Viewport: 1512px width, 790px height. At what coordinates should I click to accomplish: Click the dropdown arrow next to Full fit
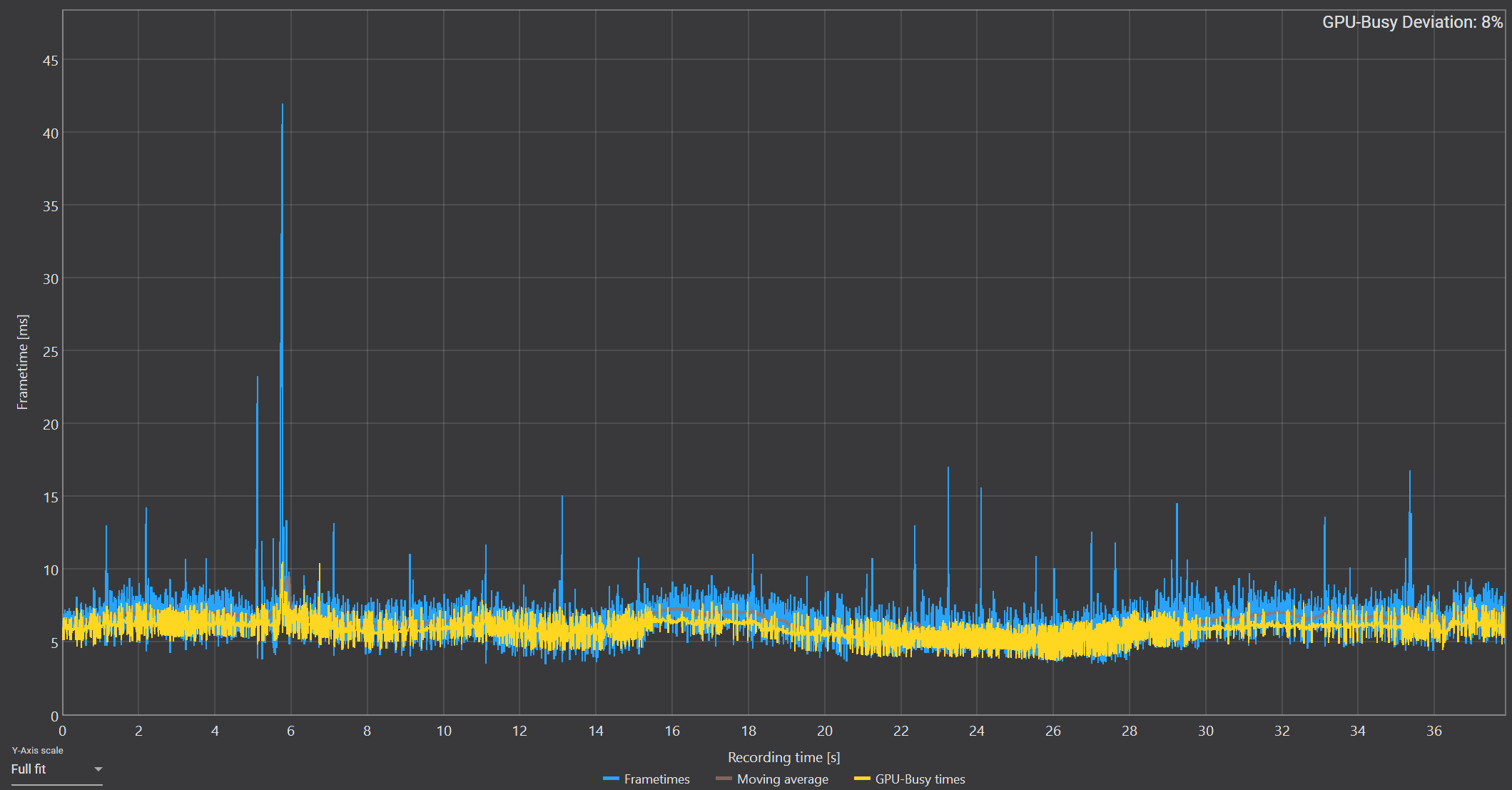point(98,769)
